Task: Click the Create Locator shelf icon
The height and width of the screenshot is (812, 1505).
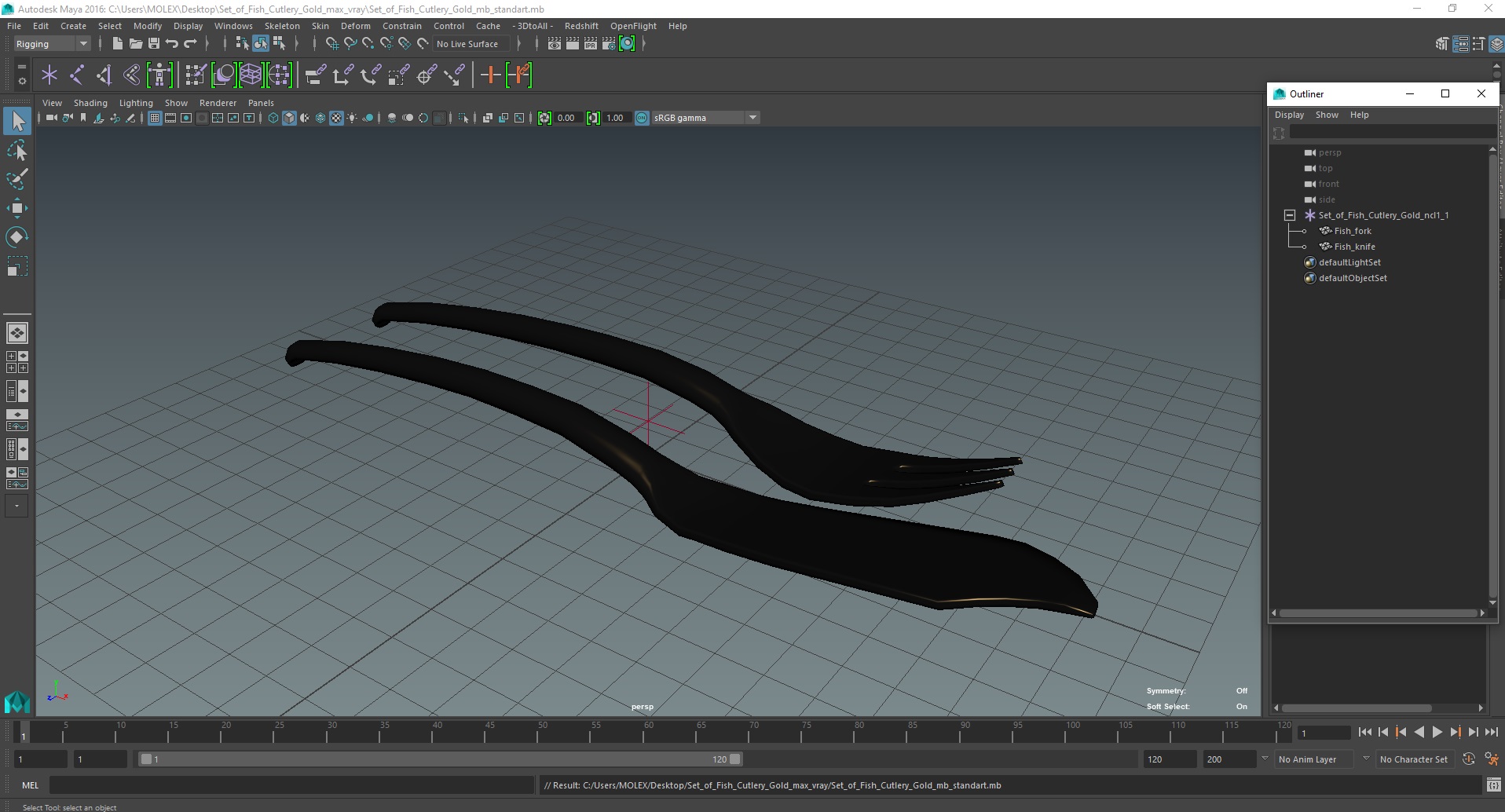Action: (49, 75)
